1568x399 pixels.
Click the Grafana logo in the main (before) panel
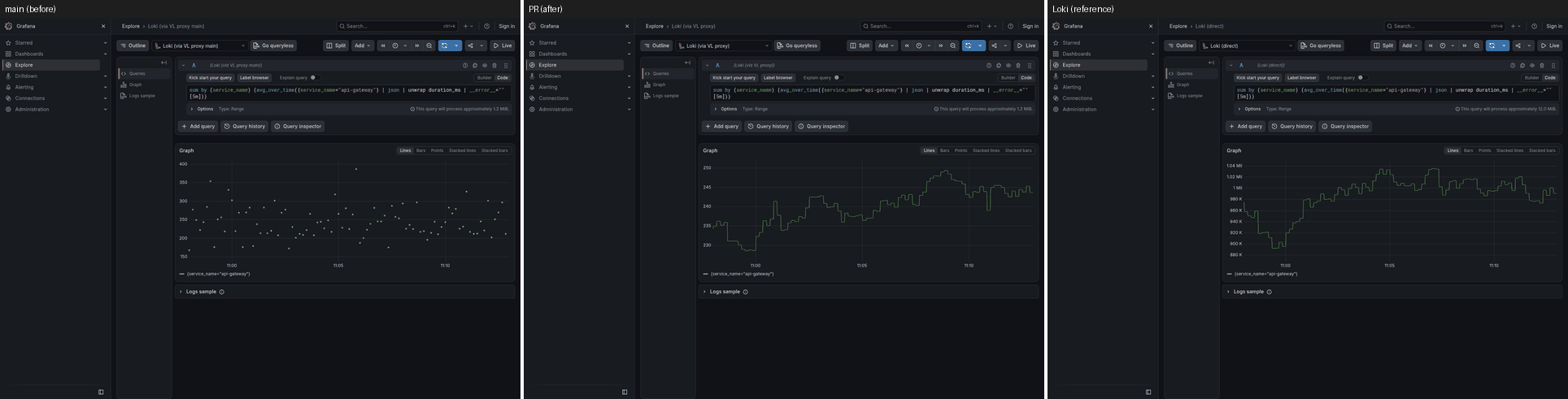tap(9, 26)
